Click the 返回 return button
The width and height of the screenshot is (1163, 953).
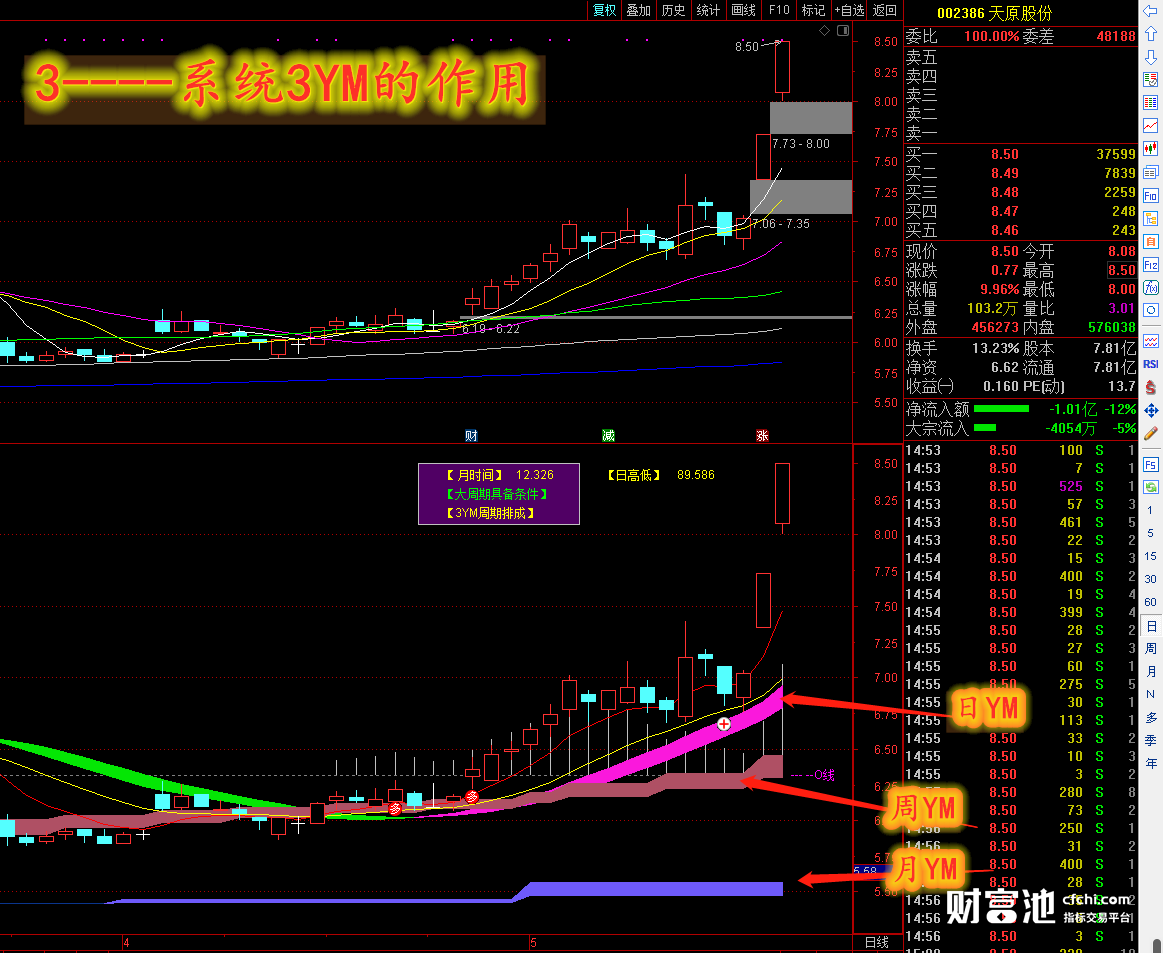(885, 10)
